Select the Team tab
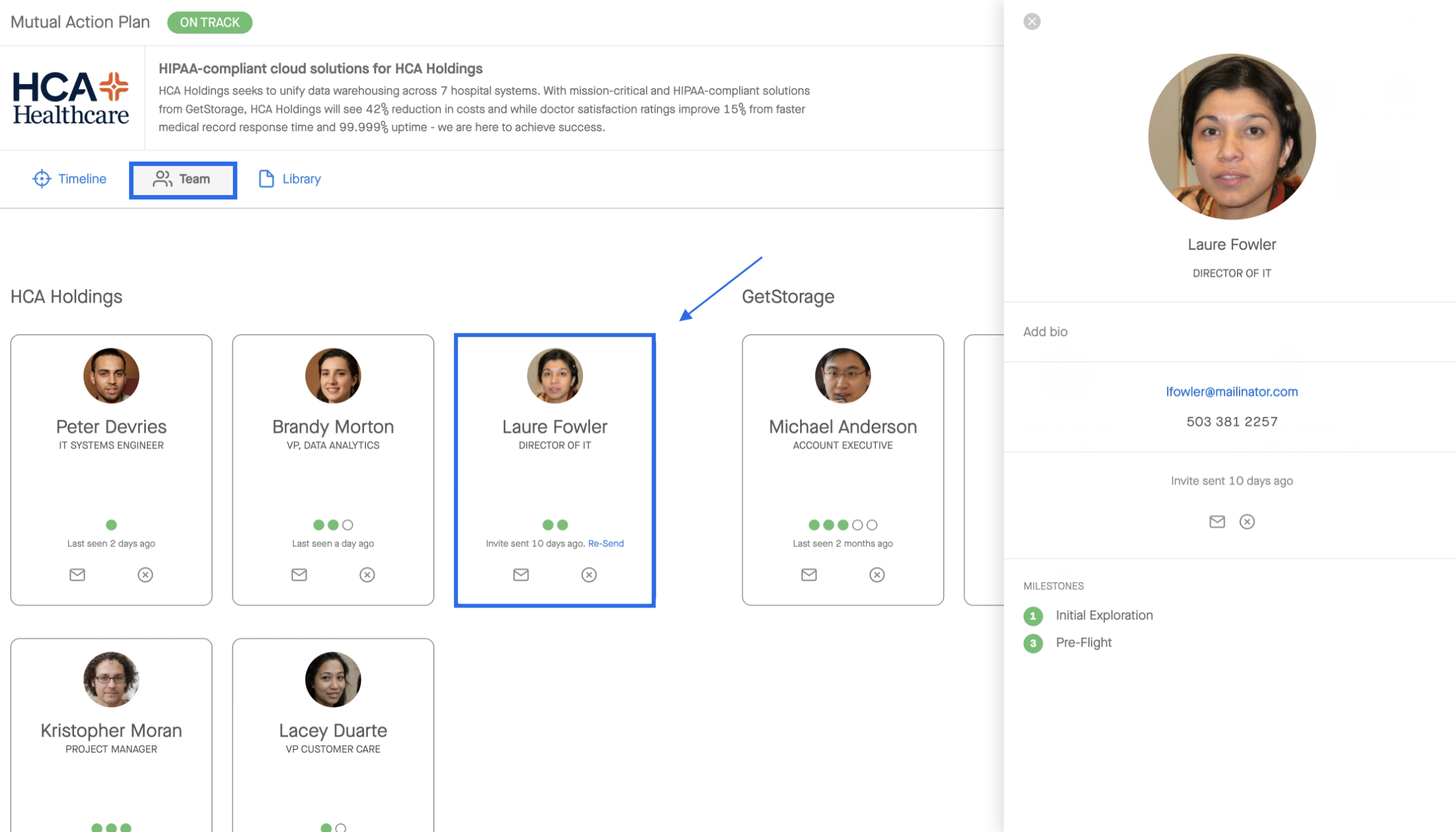Viewport: 1456px width, 832px height. click(183, 179)
